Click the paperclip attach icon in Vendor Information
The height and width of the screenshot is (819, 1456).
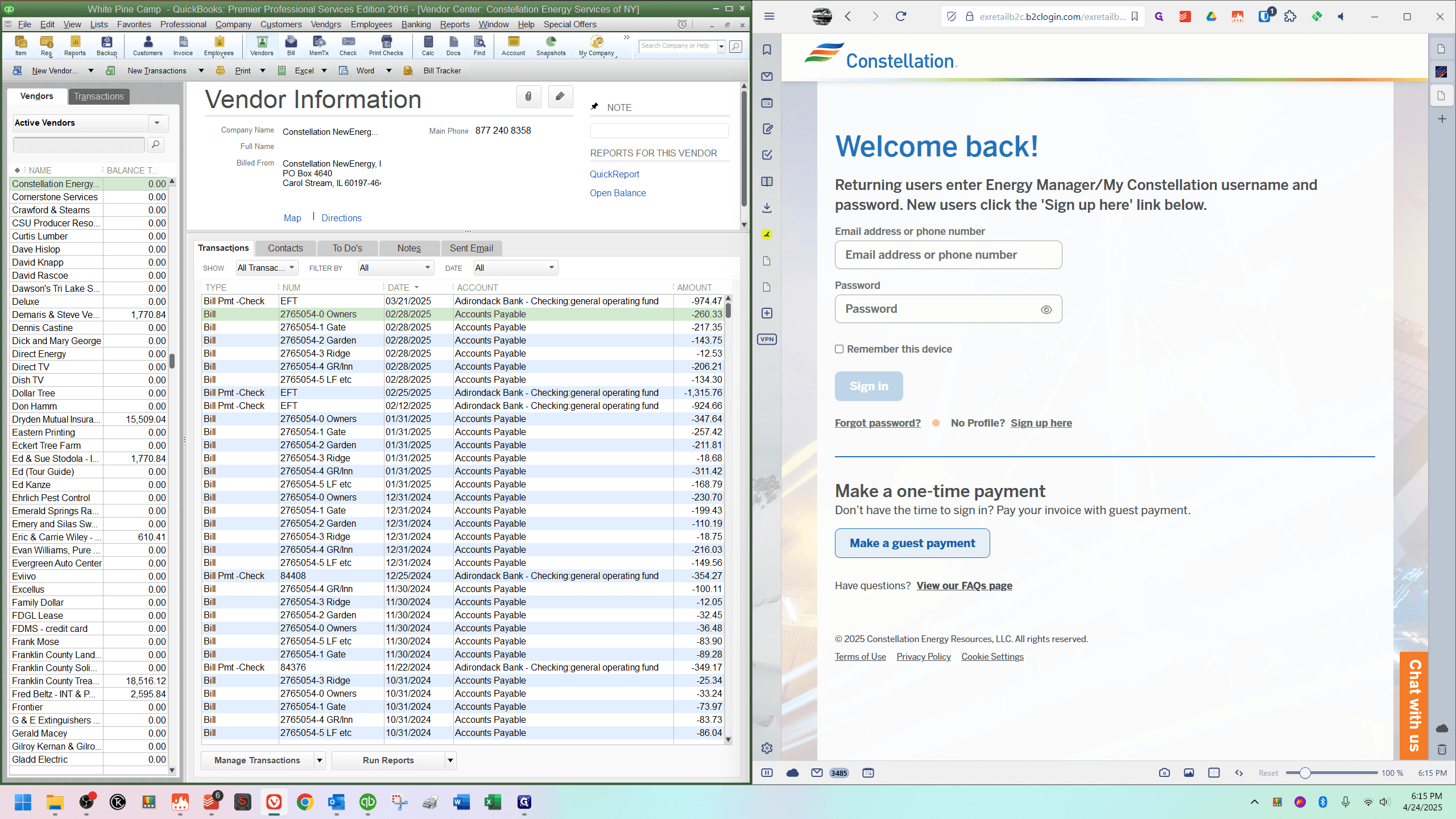(x=528, y=96)
